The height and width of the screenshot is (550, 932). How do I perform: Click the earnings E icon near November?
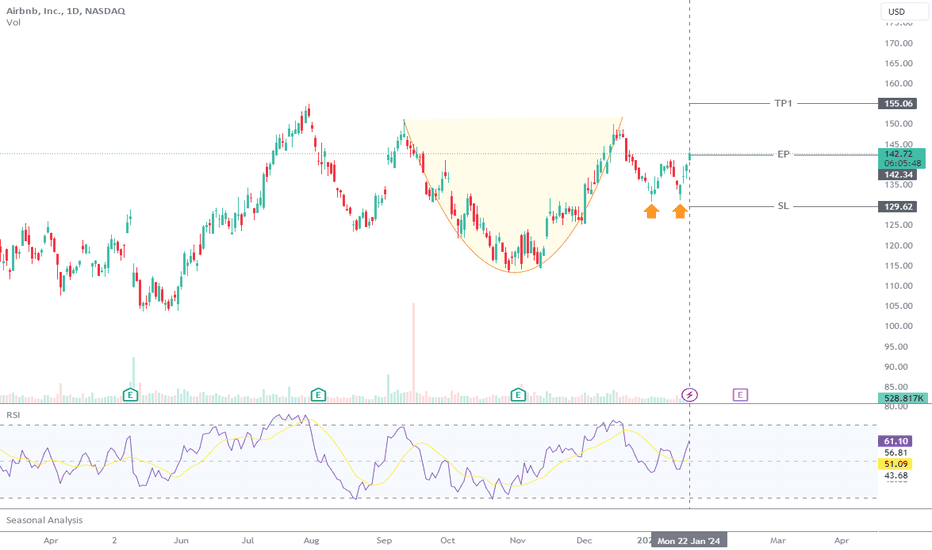coord(518,394)
